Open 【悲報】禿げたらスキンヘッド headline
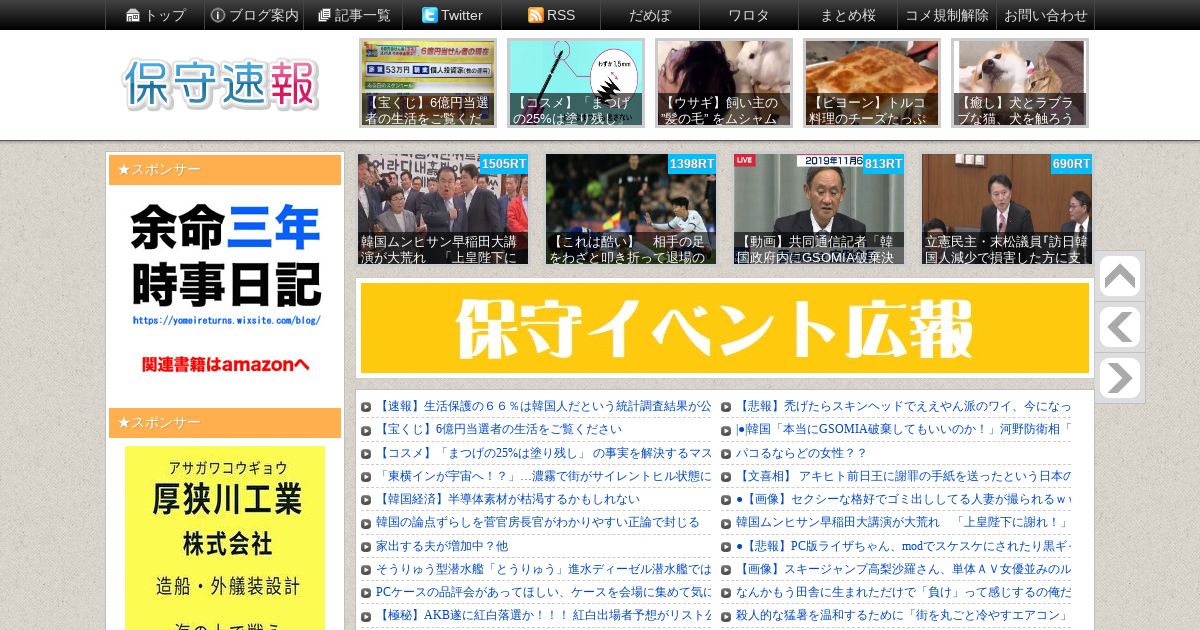Screen dimensions: 1200x630 point(903,406)
